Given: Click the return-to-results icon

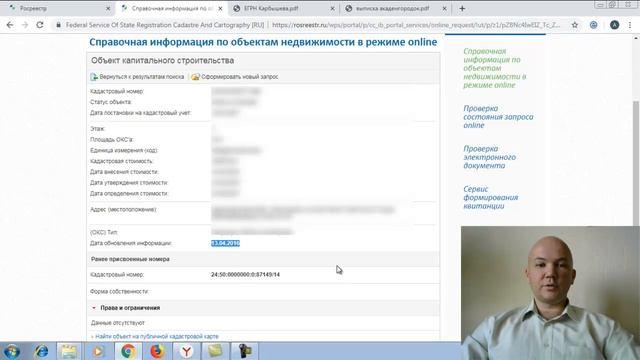Looking at the screenshot, I should (94, 77).
